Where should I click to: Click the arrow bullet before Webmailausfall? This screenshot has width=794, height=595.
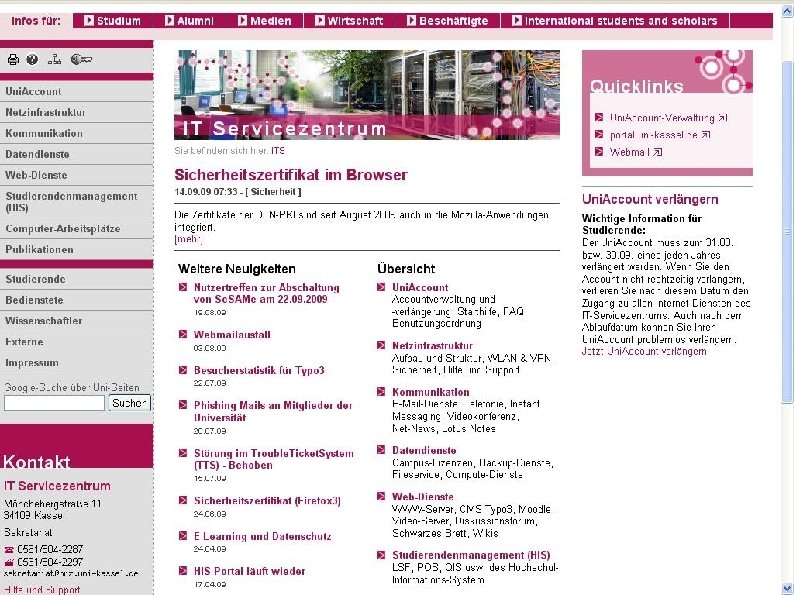coord(183,334)
